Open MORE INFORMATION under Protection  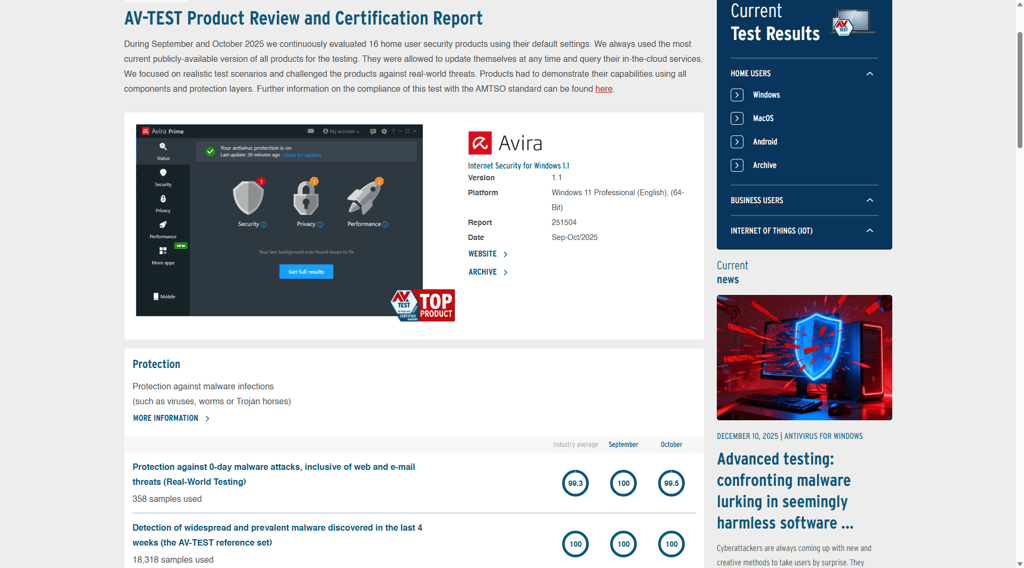[165, 418]
